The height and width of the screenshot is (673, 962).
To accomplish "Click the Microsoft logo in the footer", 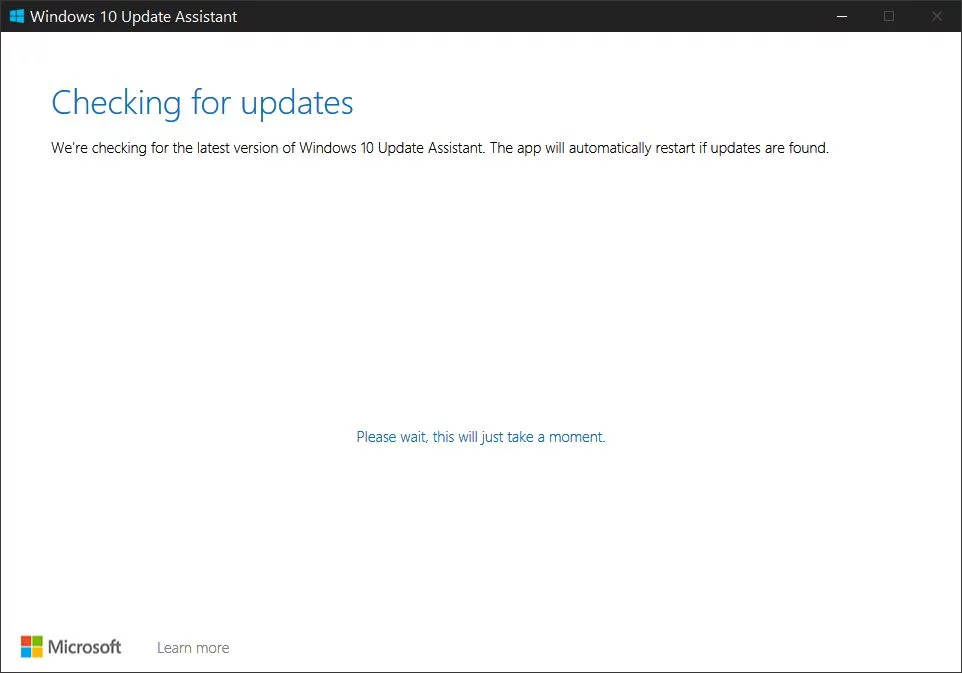I will point(71,647).
